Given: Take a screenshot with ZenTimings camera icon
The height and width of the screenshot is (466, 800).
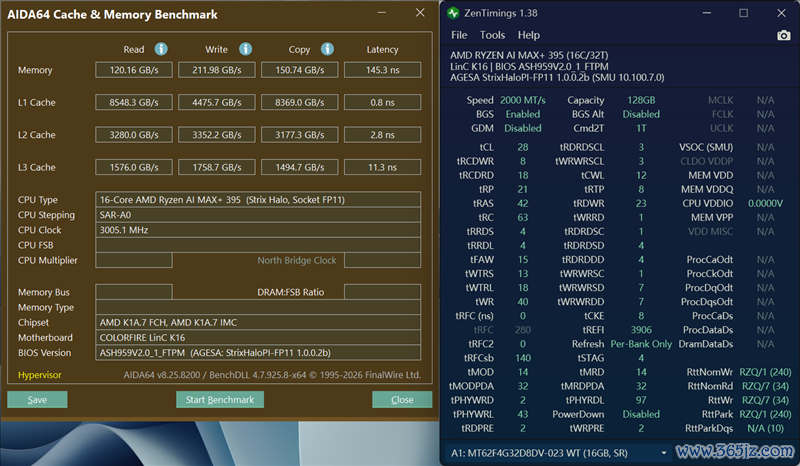Looking at the screenshot, I should (x=783, y=35).
